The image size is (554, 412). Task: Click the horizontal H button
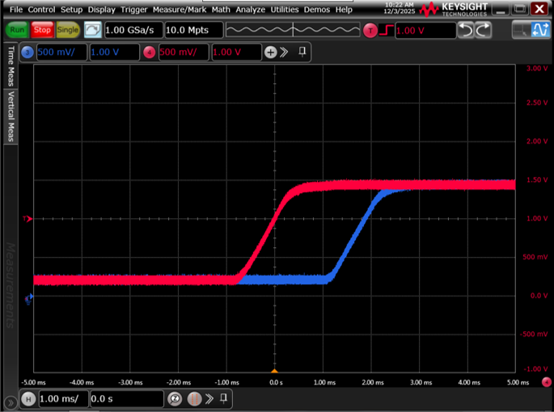coord(28,399)
